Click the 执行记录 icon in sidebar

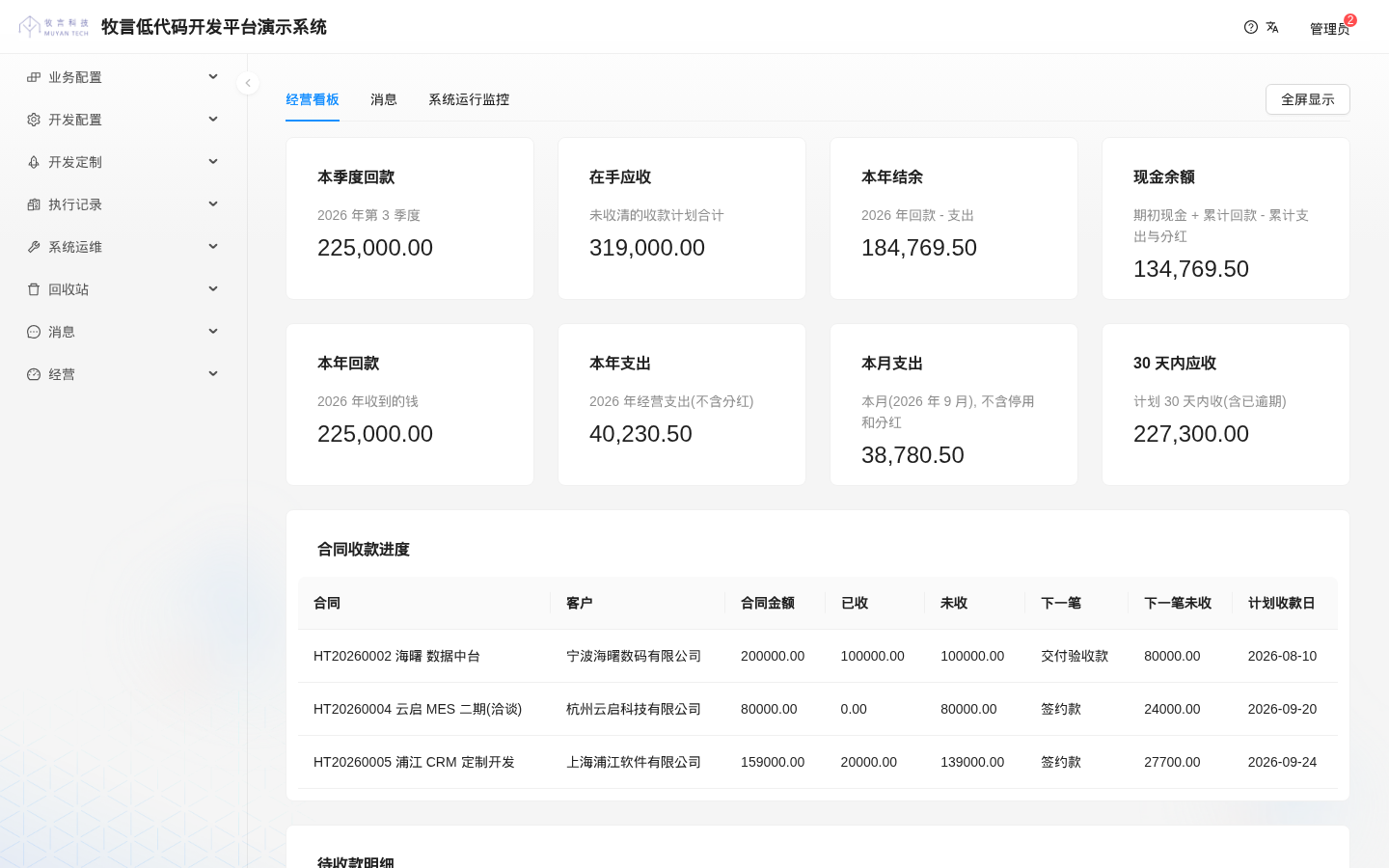(34, 204)
